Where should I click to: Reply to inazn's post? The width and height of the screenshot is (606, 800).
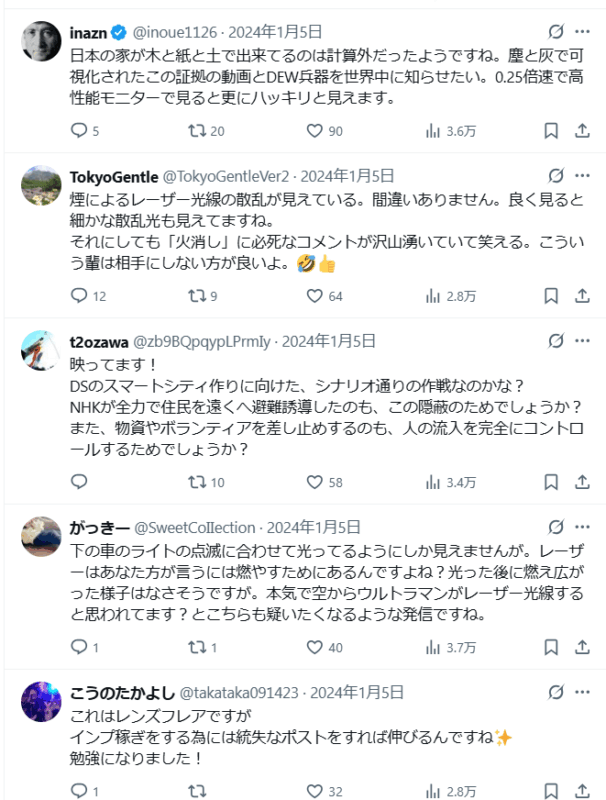(x=81, y=130)
